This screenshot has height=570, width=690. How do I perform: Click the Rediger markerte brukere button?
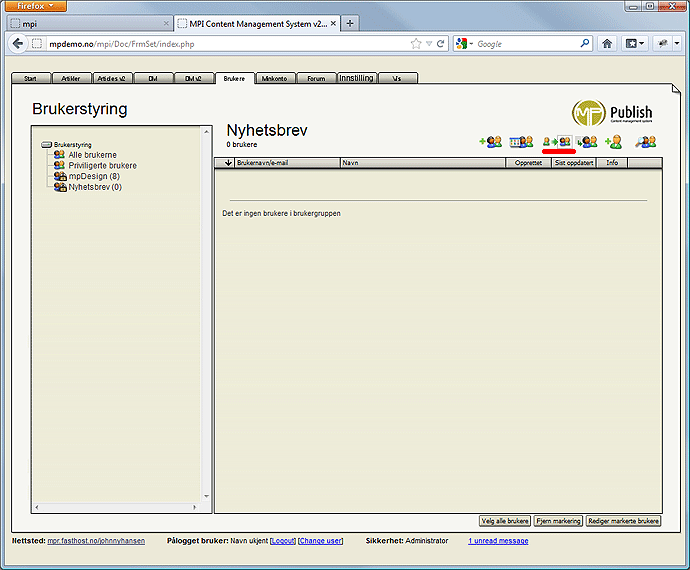tap(624, 521)
